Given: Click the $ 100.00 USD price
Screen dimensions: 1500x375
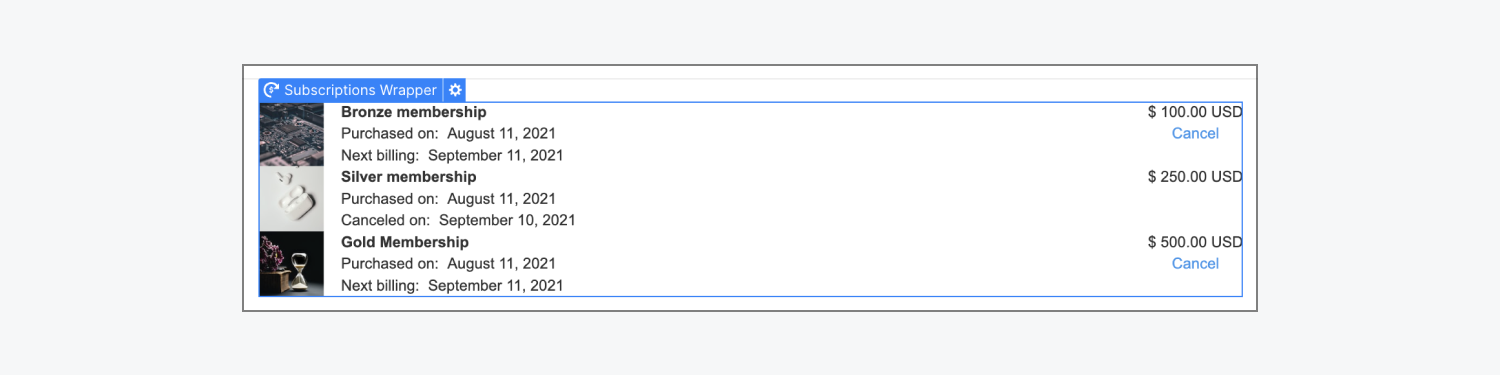Looking at the screenshot, I should 1195,112.
